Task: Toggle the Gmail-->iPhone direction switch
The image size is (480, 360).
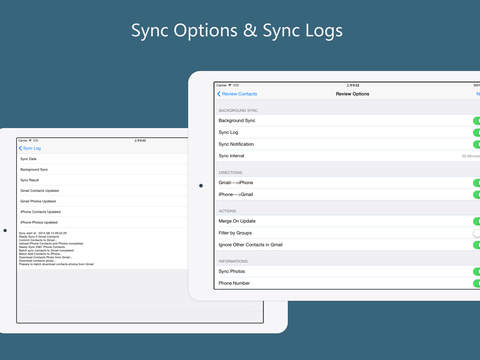Action: point(477,183)
